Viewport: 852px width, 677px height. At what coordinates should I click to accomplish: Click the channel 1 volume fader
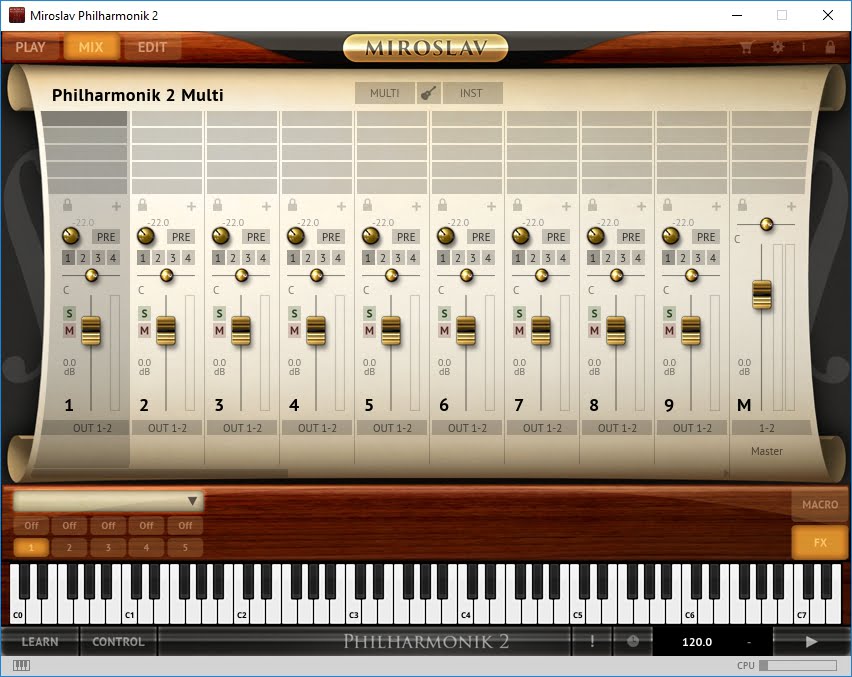91,330
